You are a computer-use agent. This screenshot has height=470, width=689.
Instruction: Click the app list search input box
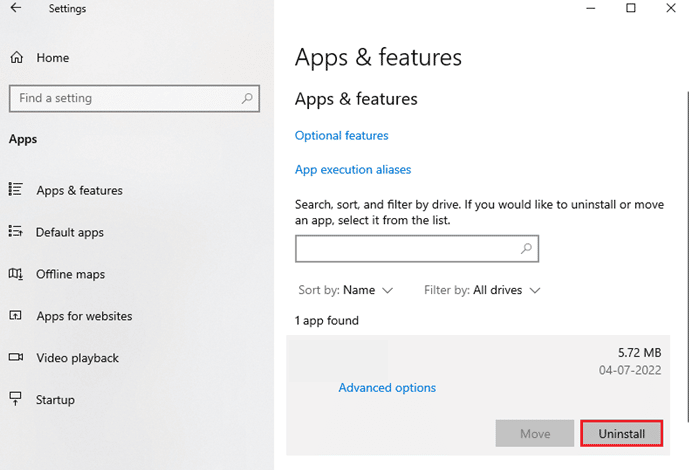click(x=405, y=248)
